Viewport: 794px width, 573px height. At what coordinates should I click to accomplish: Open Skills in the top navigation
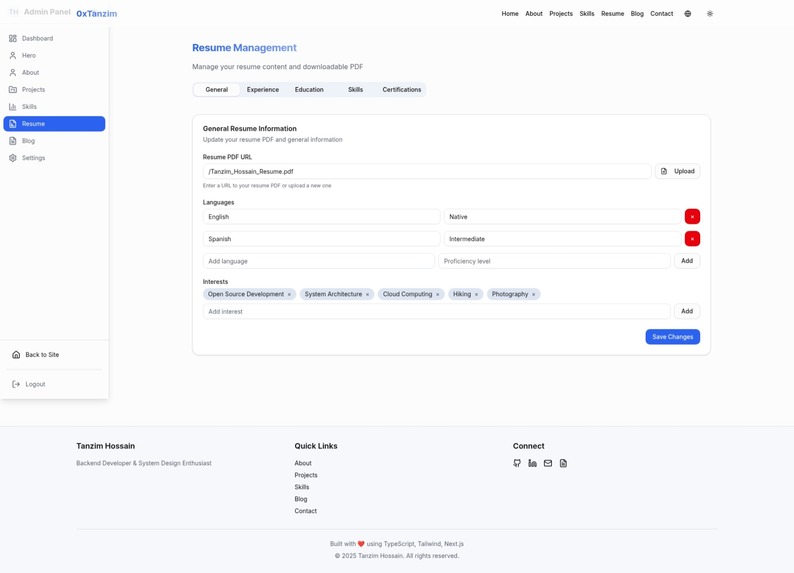[x=587, y=14]
